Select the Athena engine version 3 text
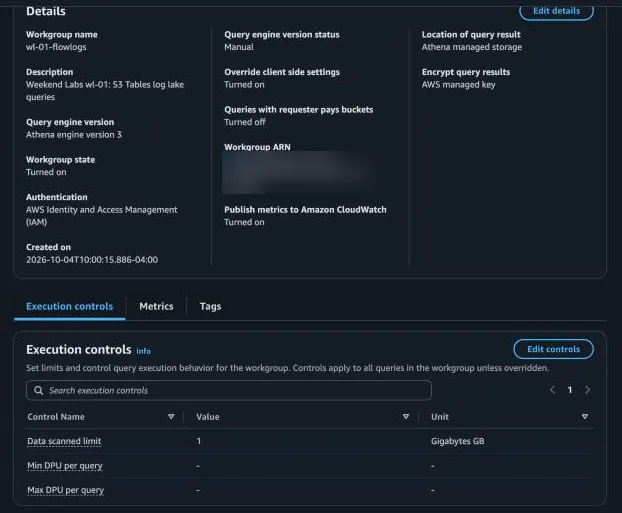622x513 pixels. point(74,135)
